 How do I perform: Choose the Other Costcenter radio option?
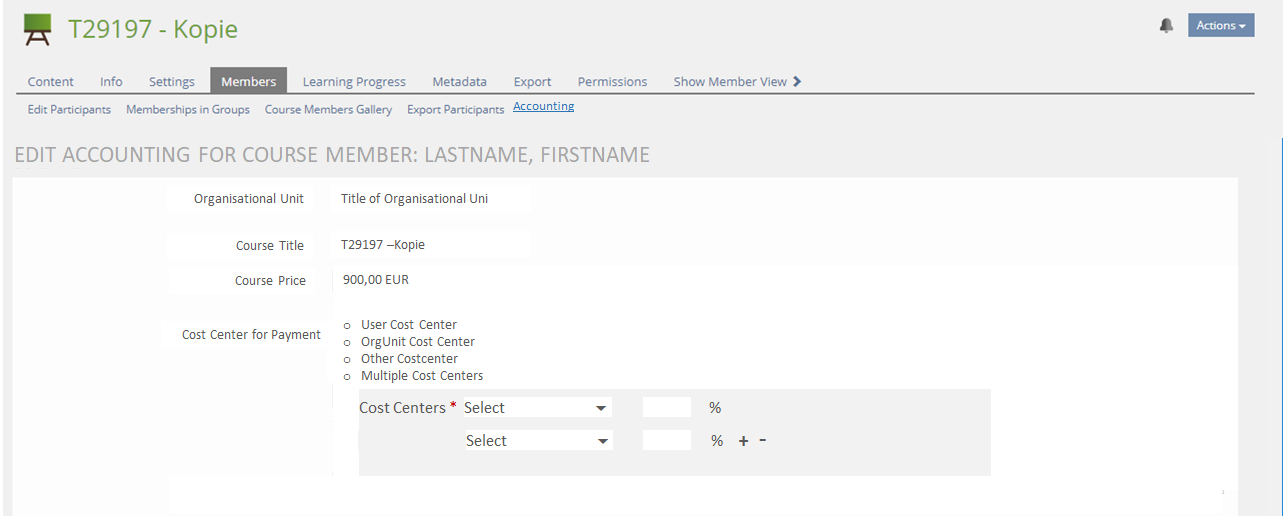(347, 359)
